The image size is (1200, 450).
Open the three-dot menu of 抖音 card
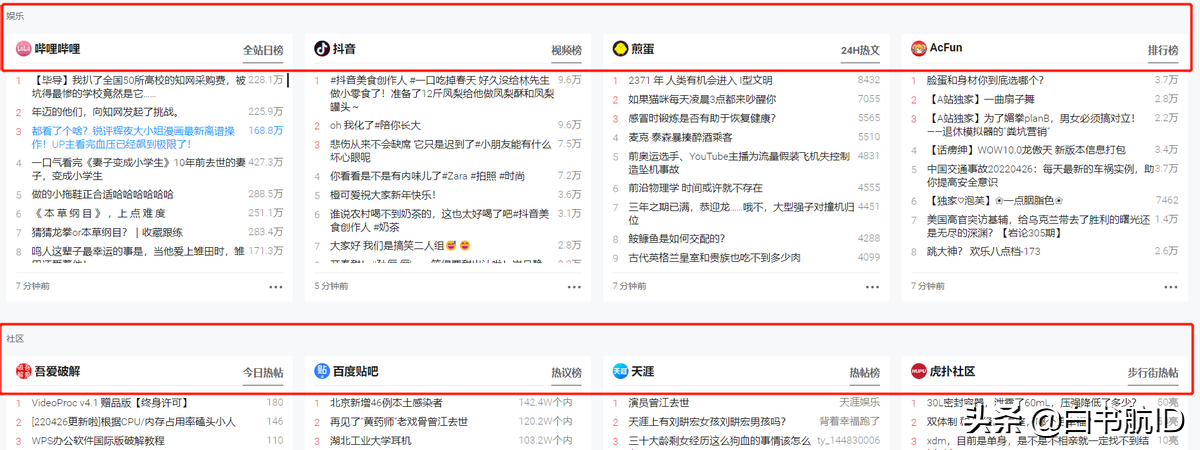tap(574, 286)
